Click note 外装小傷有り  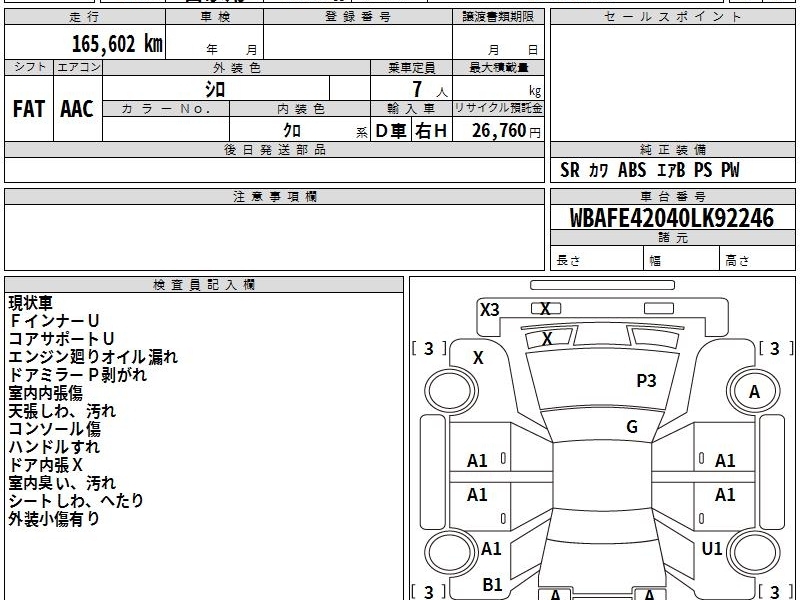coord(54,519)
